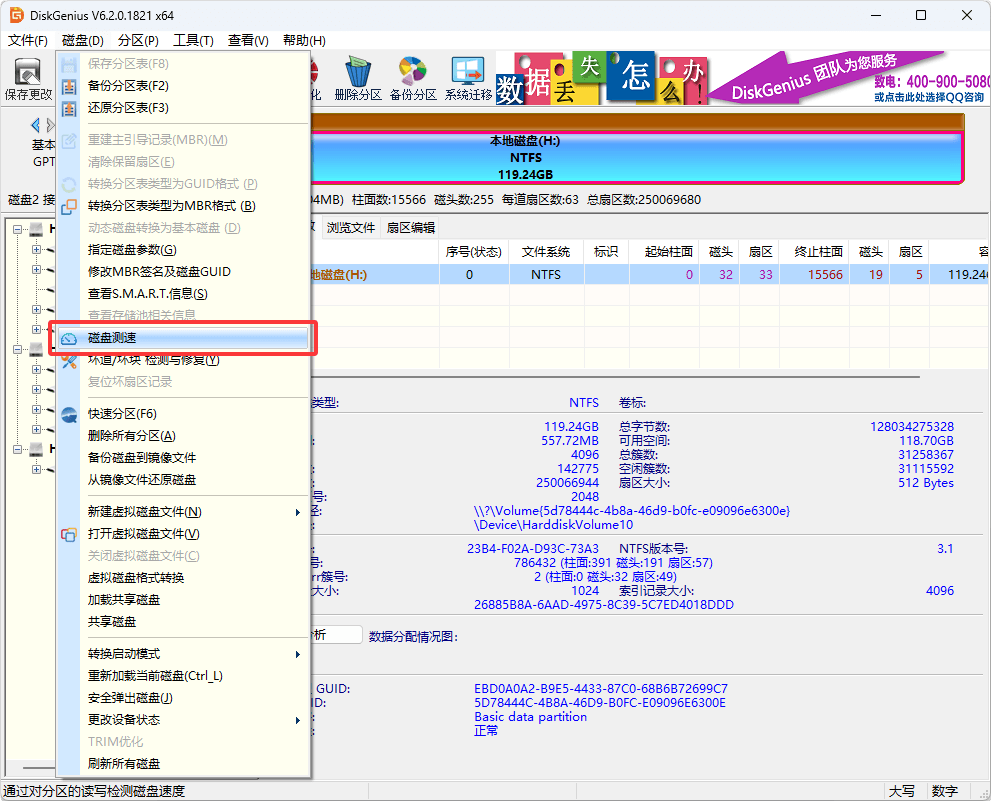Choose 虚拟磁盘格式转换

point(182,578)
